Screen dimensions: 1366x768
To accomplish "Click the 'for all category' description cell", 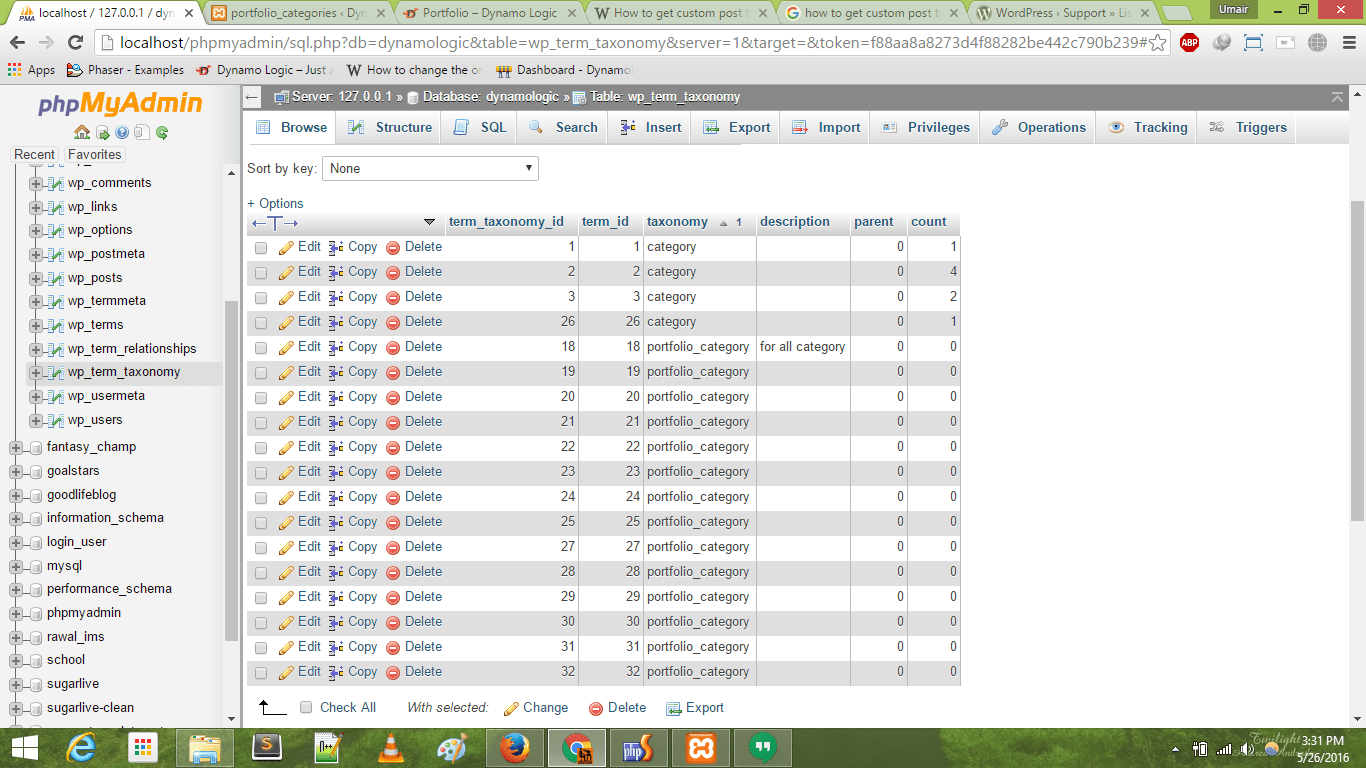I will [x=803, y=347].
